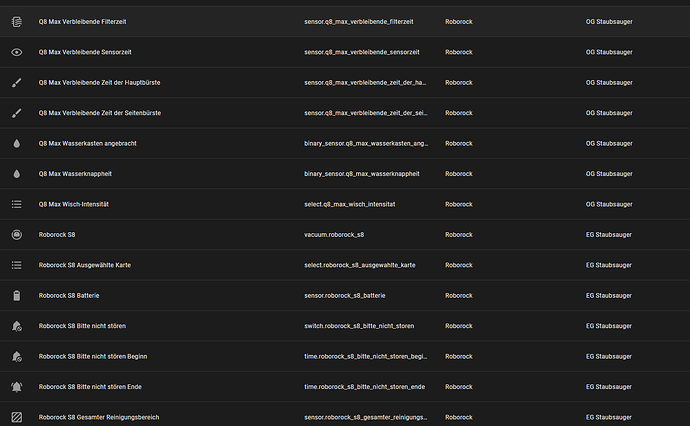This screenshot has width=690, height=426.
Task: Open Roborock S8 Bitte nicht stören Ende
Action: [90, 387]
